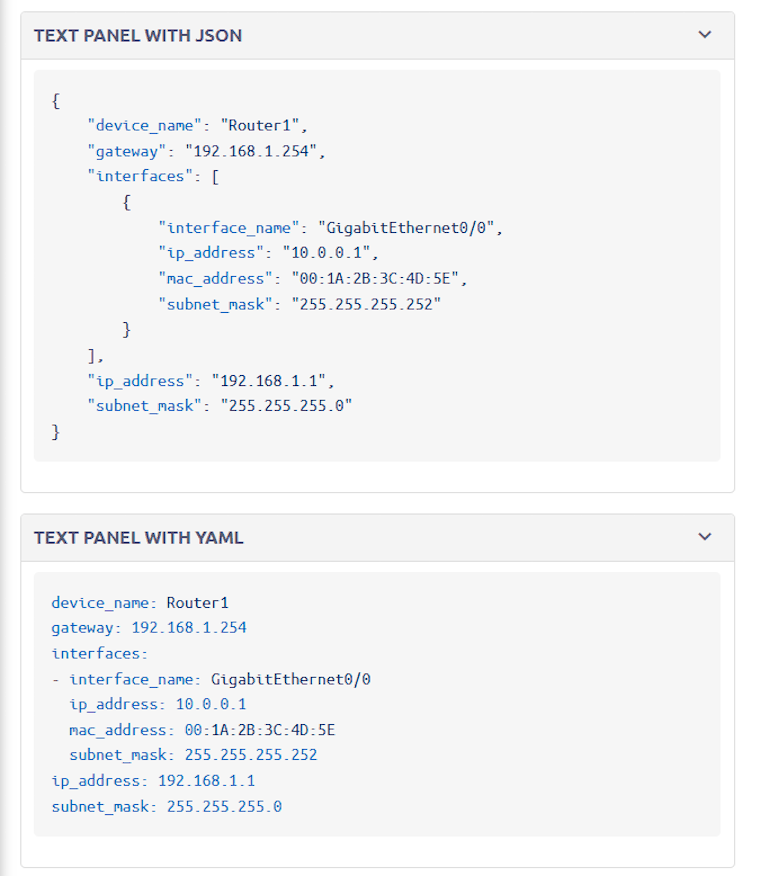This screenshot has height=876, width=760.
Task: Click the JSON "255.255.255.252" subnet mask value
Action: point(365,304)
